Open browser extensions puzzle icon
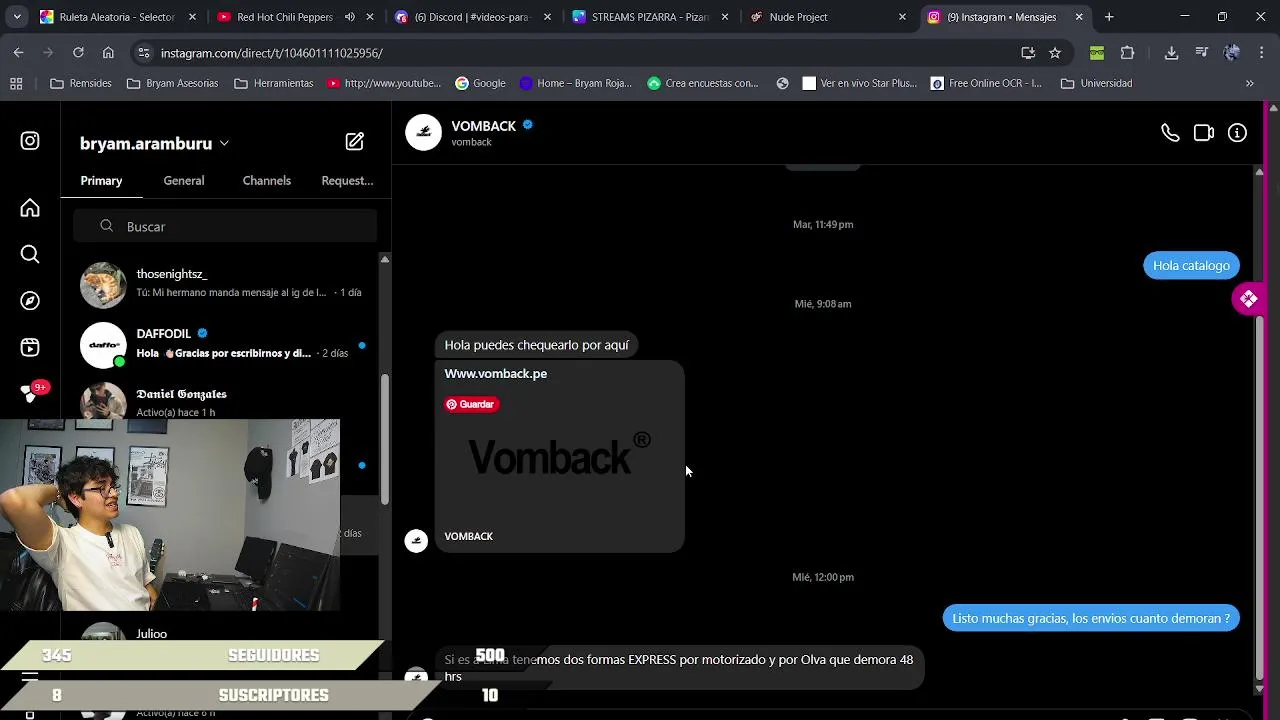Viewport: 1280px width, 720px height. pyautogui.click(x=1128, y=53)
